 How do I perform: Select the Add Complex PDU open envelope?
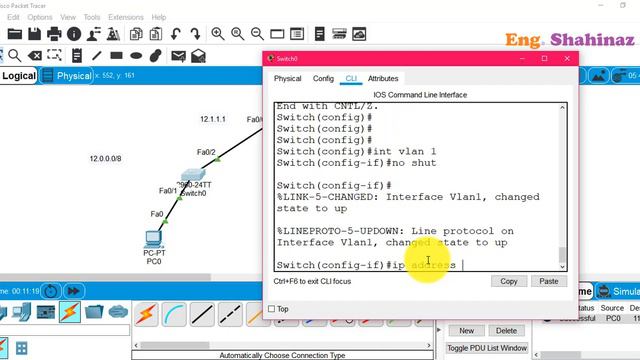(198, 56)
